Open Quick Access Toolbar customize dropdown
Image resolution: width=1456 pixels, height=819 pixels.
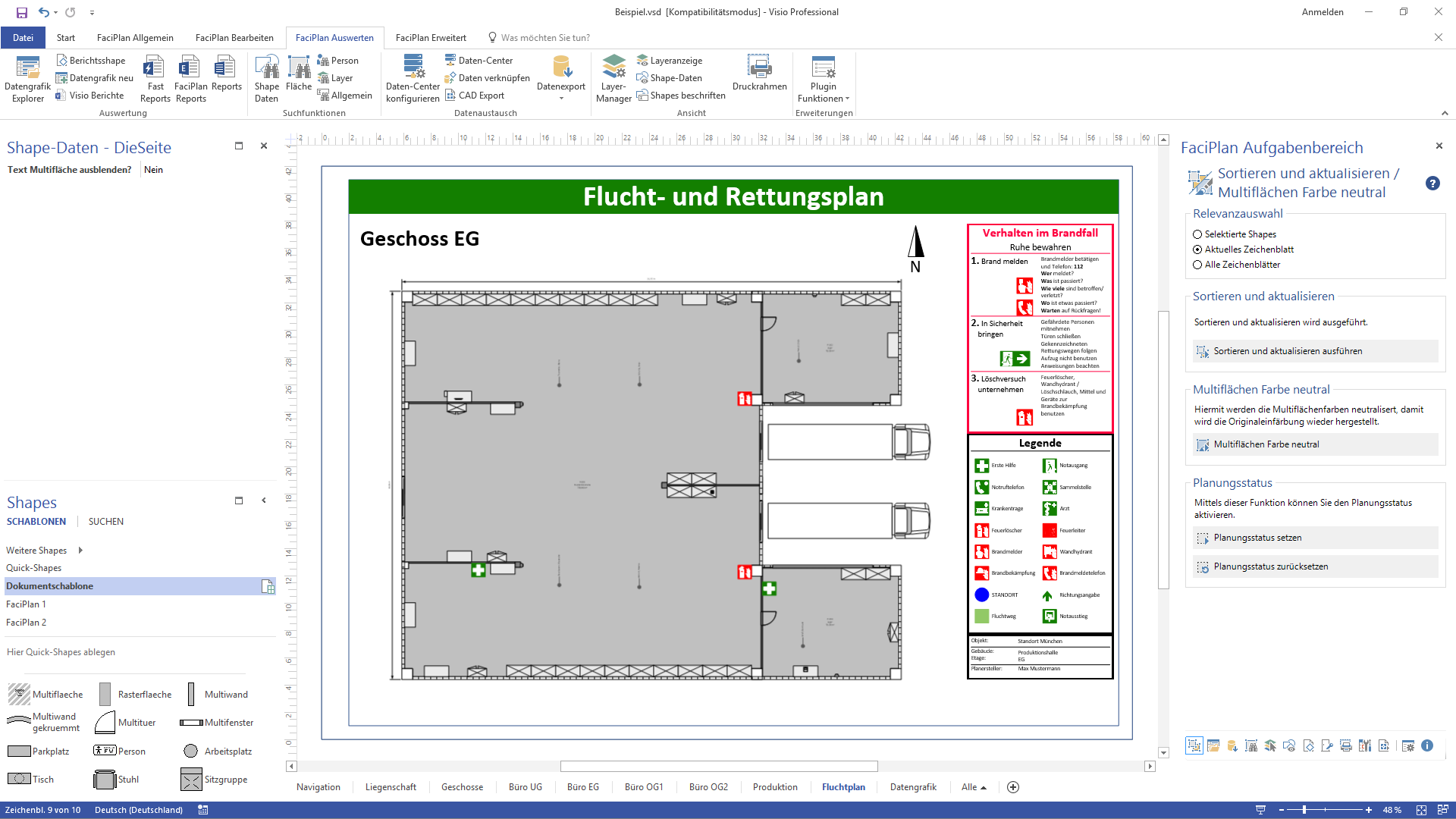[x=92, y=12]
